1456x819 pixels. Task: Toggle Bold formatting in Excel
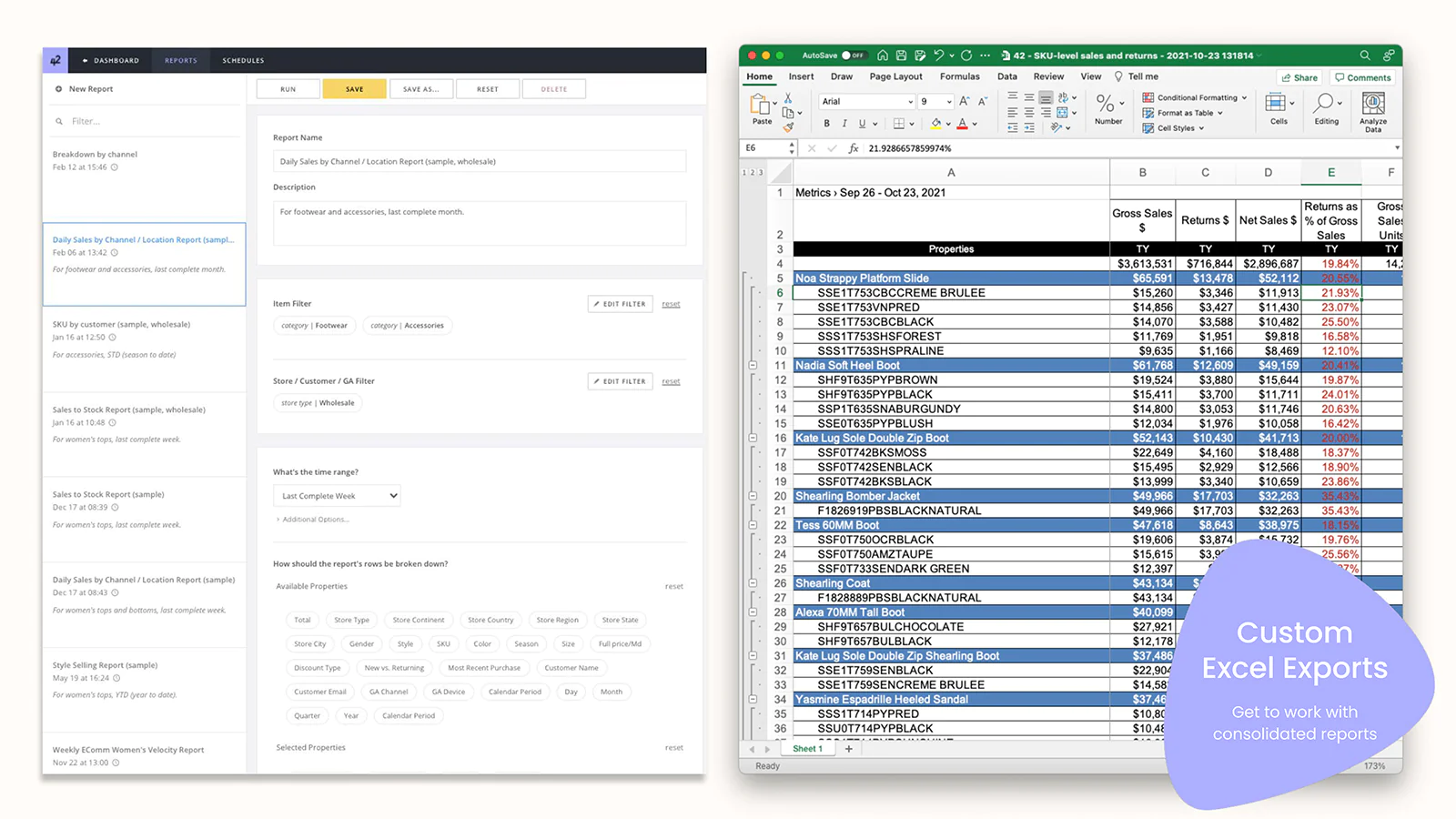point(827,124)
